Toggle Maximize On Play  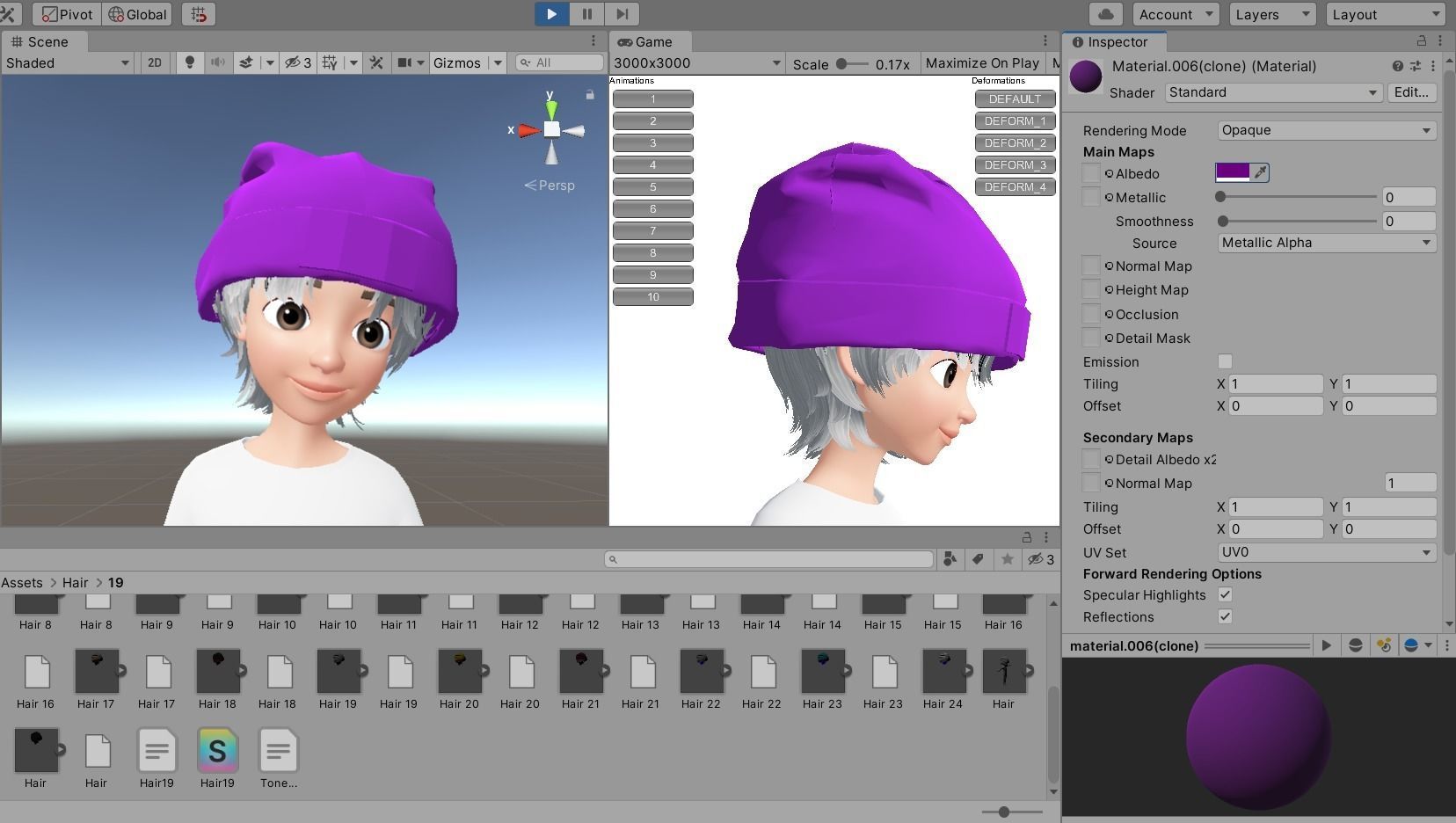(x=982, y=63)
